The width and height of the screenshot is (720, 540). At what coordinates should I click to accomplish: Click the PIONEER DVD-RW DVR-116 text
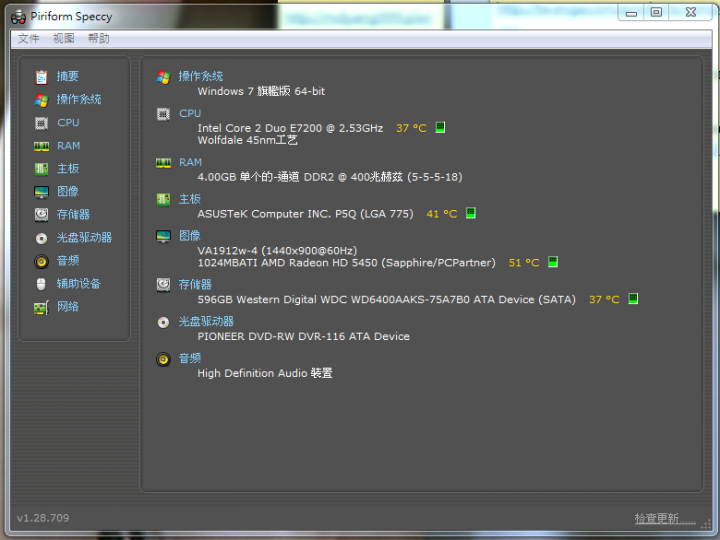coord(304,337)
